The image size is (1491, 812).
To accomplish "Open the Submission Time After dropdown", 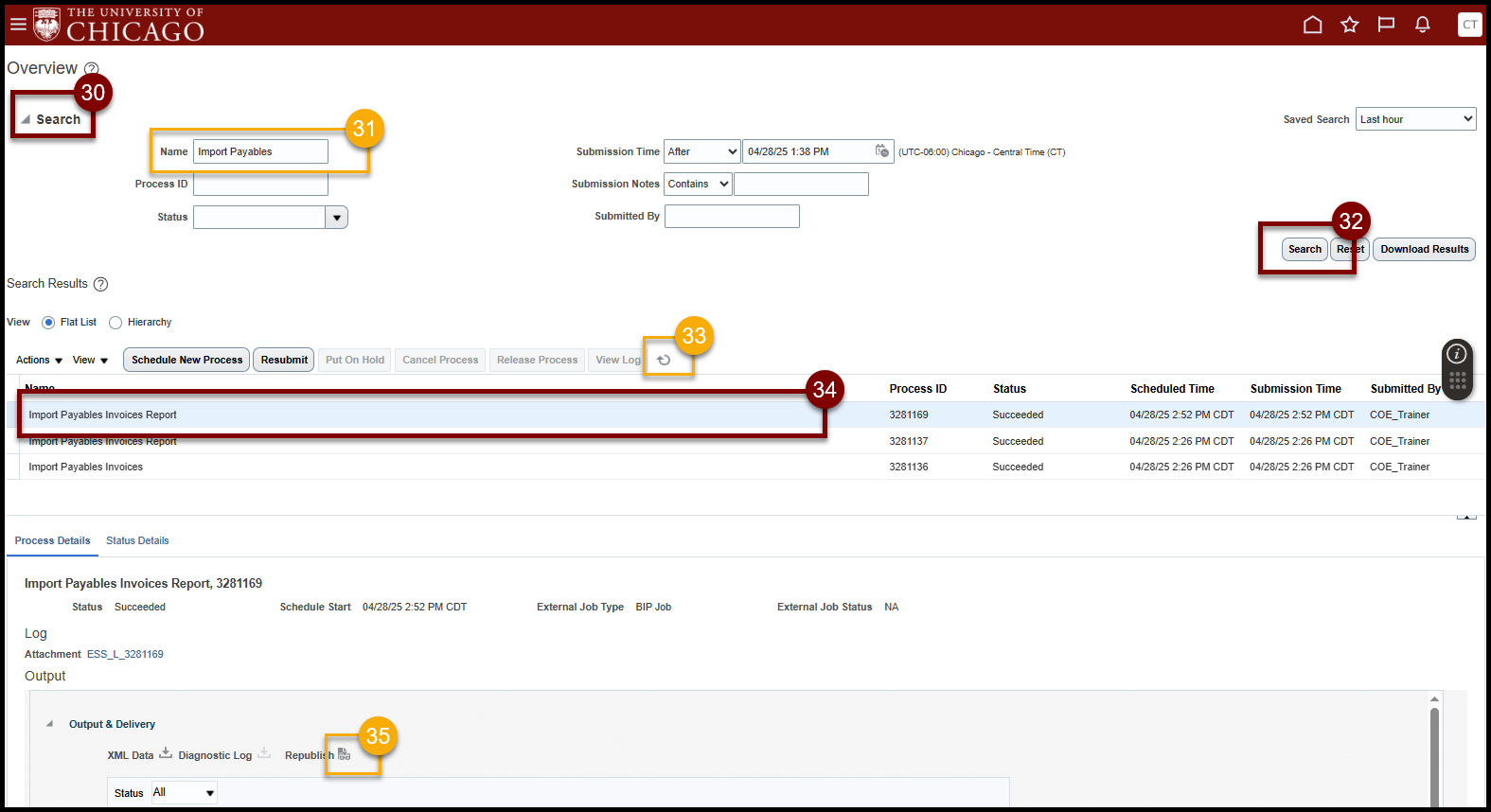I will 701,151.
